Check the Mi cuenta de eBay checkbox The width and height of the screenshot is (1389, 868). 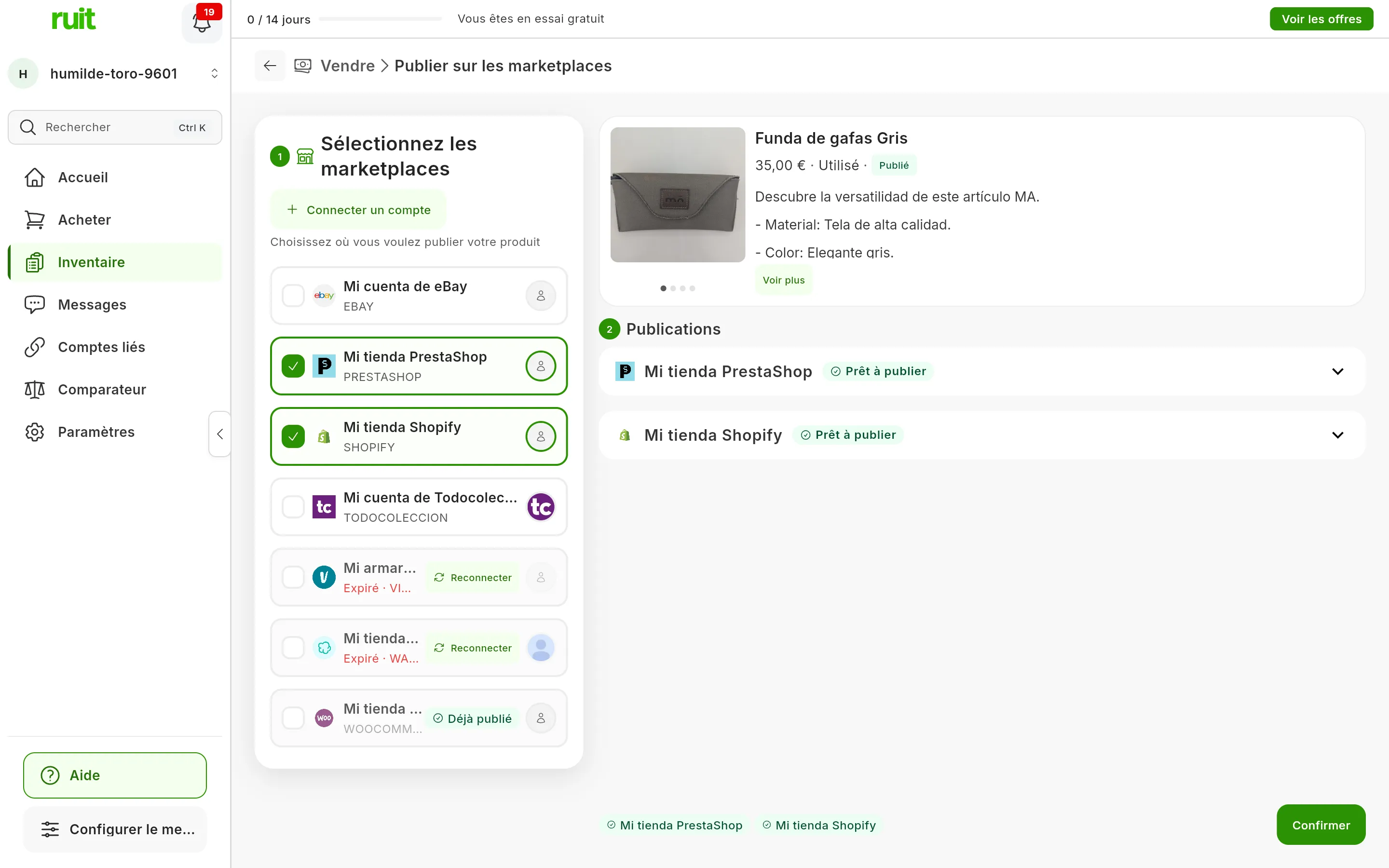(x=293, y=296)
